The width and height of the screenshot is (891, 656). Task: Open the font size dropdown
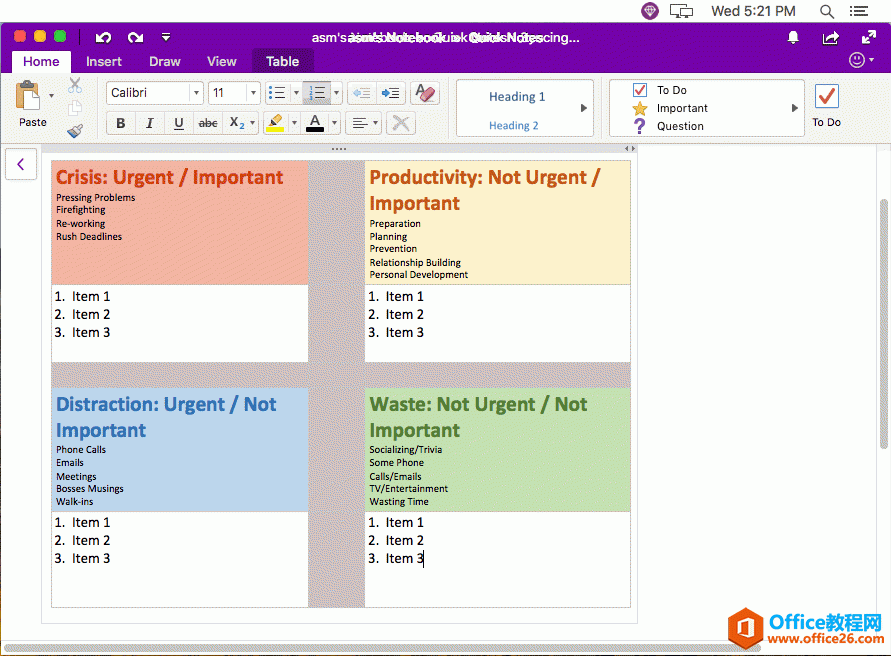pos(253,92)
